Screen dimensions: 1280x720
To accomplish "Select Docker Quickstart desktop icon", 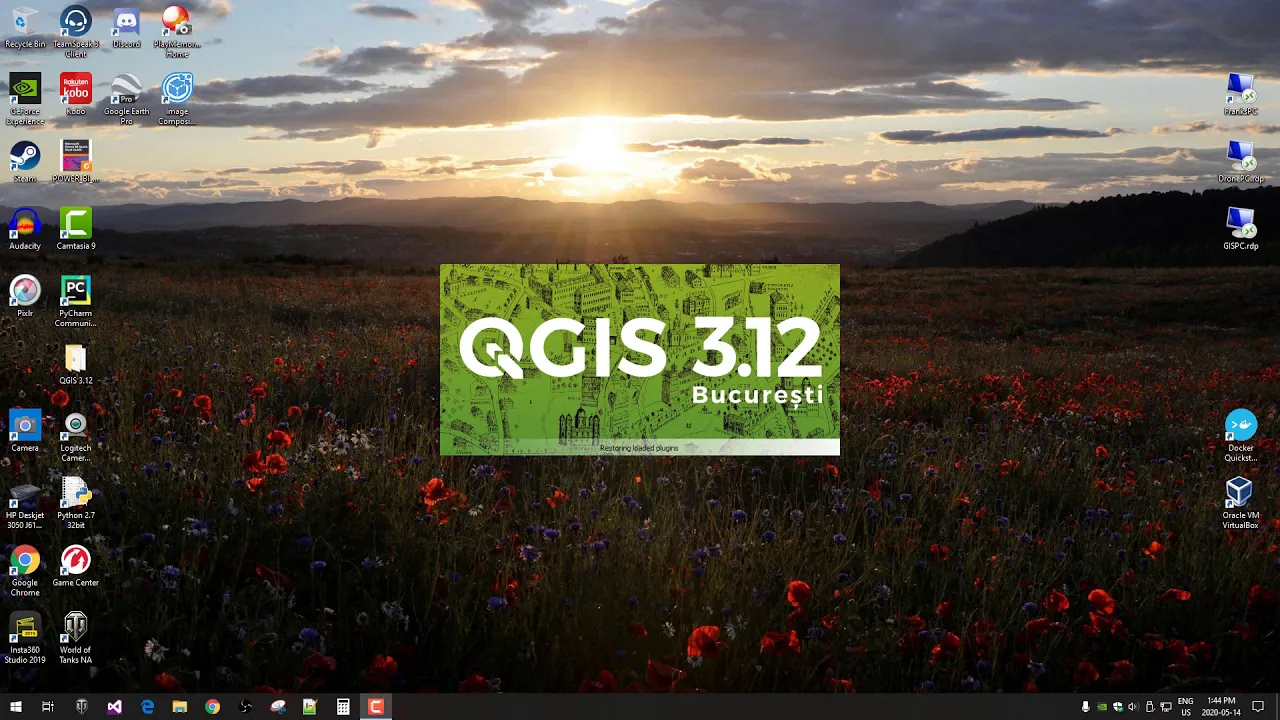I will [1240, 436].
